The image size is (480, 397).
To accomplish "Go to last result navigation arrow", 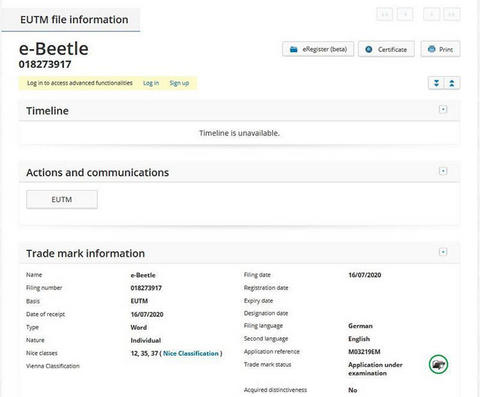I will (452, 14).
